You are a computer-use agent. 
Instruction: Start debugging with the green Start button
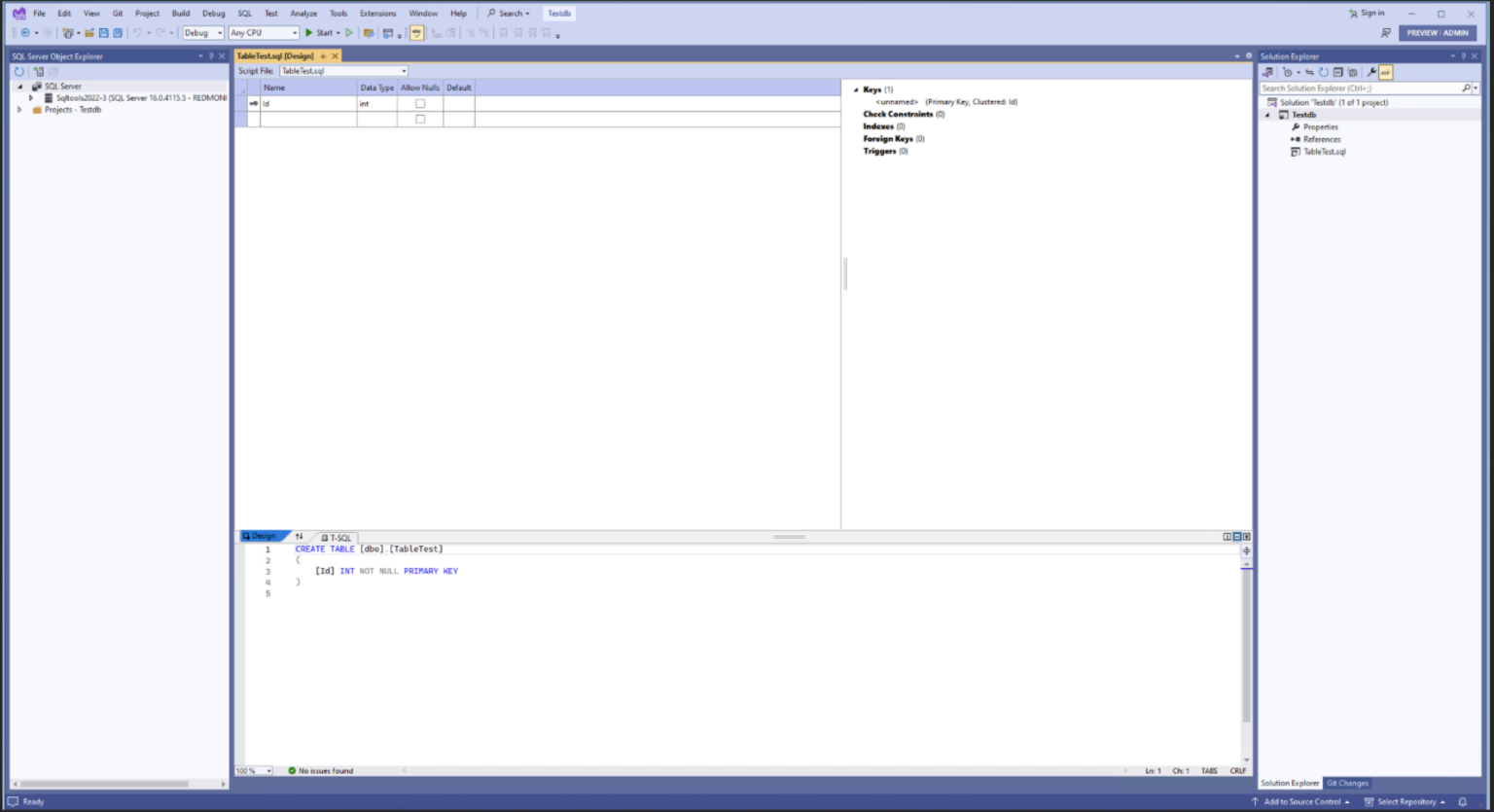pos(324,32)
